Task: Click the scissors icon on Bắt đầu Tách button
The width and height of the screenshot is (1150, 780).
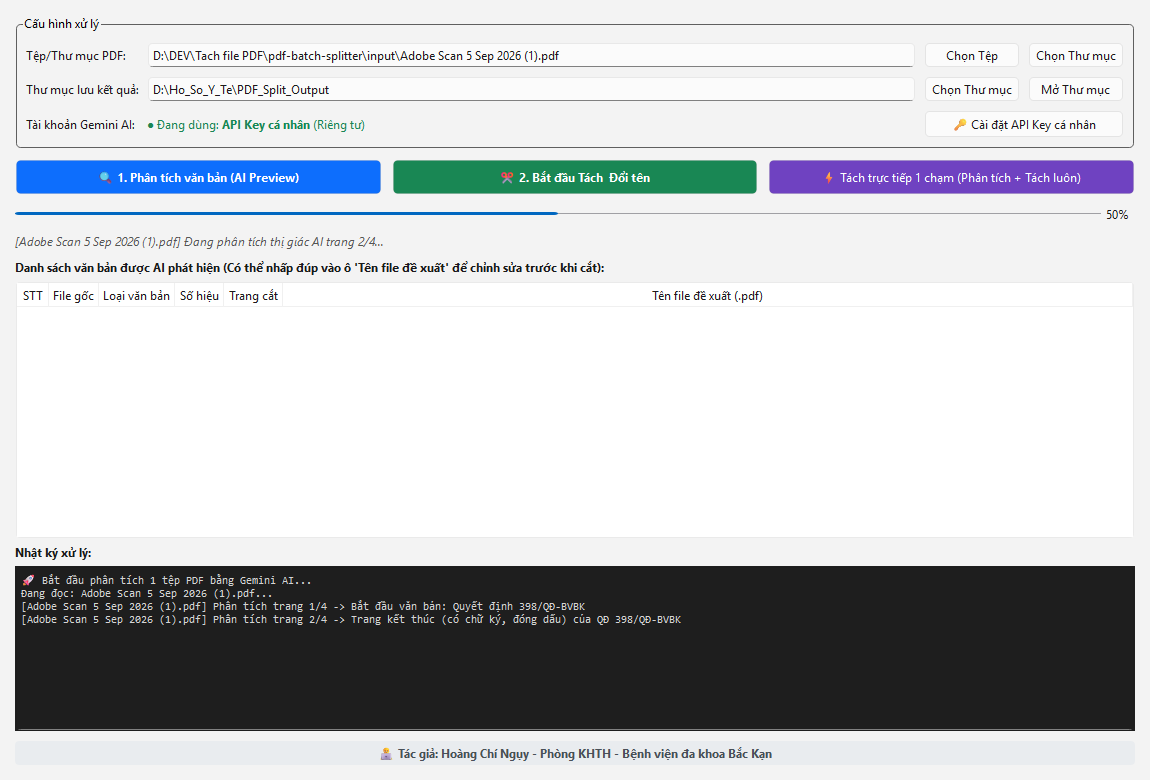Action: coord(507,177)
